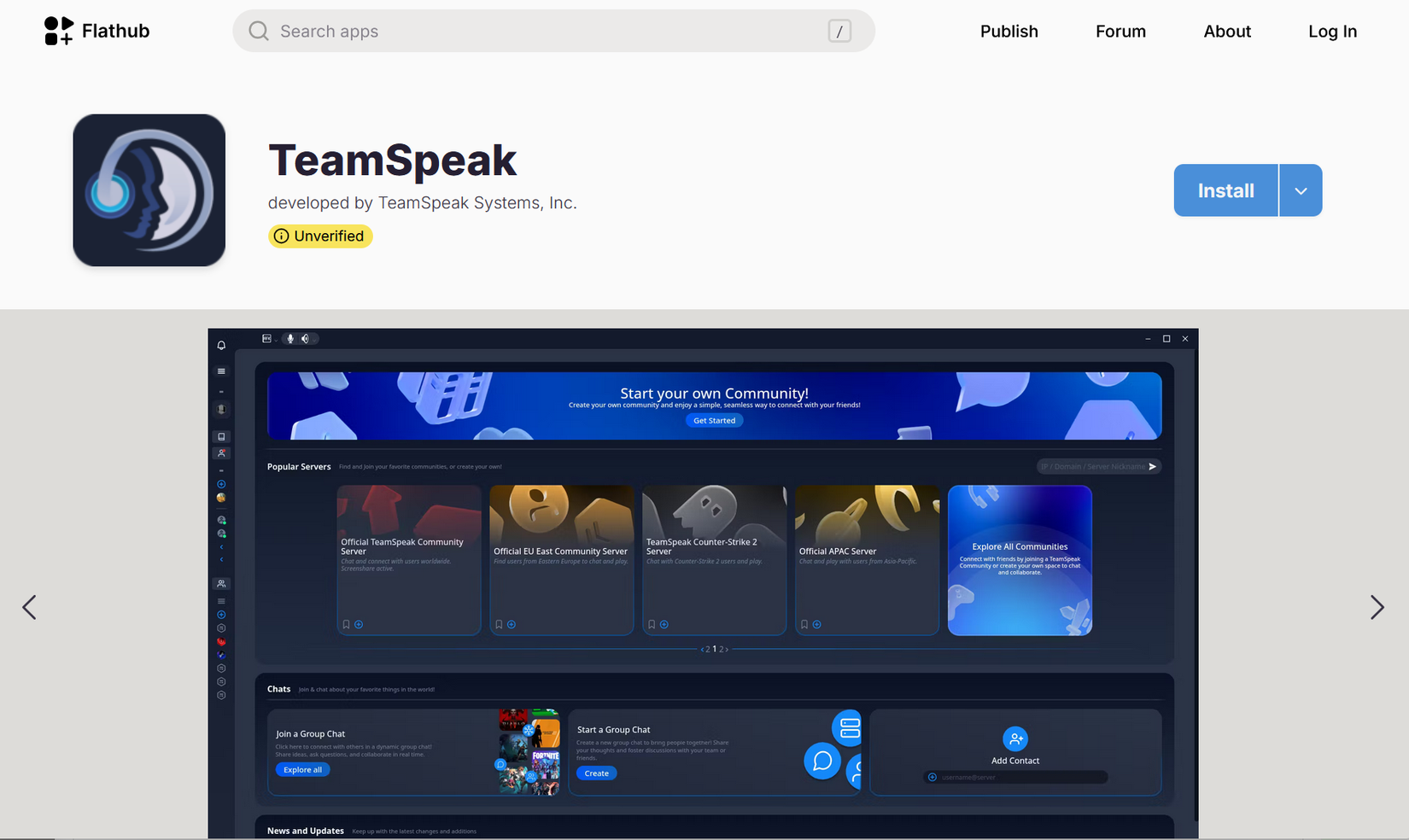Click the search magnifier icon

coord(259,32)
